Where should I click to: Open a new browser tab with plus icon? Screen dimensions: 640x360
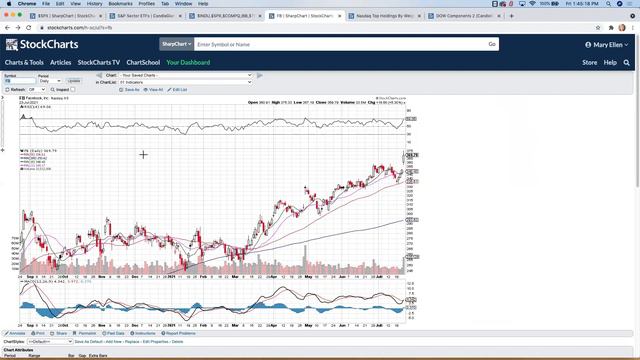511,16
